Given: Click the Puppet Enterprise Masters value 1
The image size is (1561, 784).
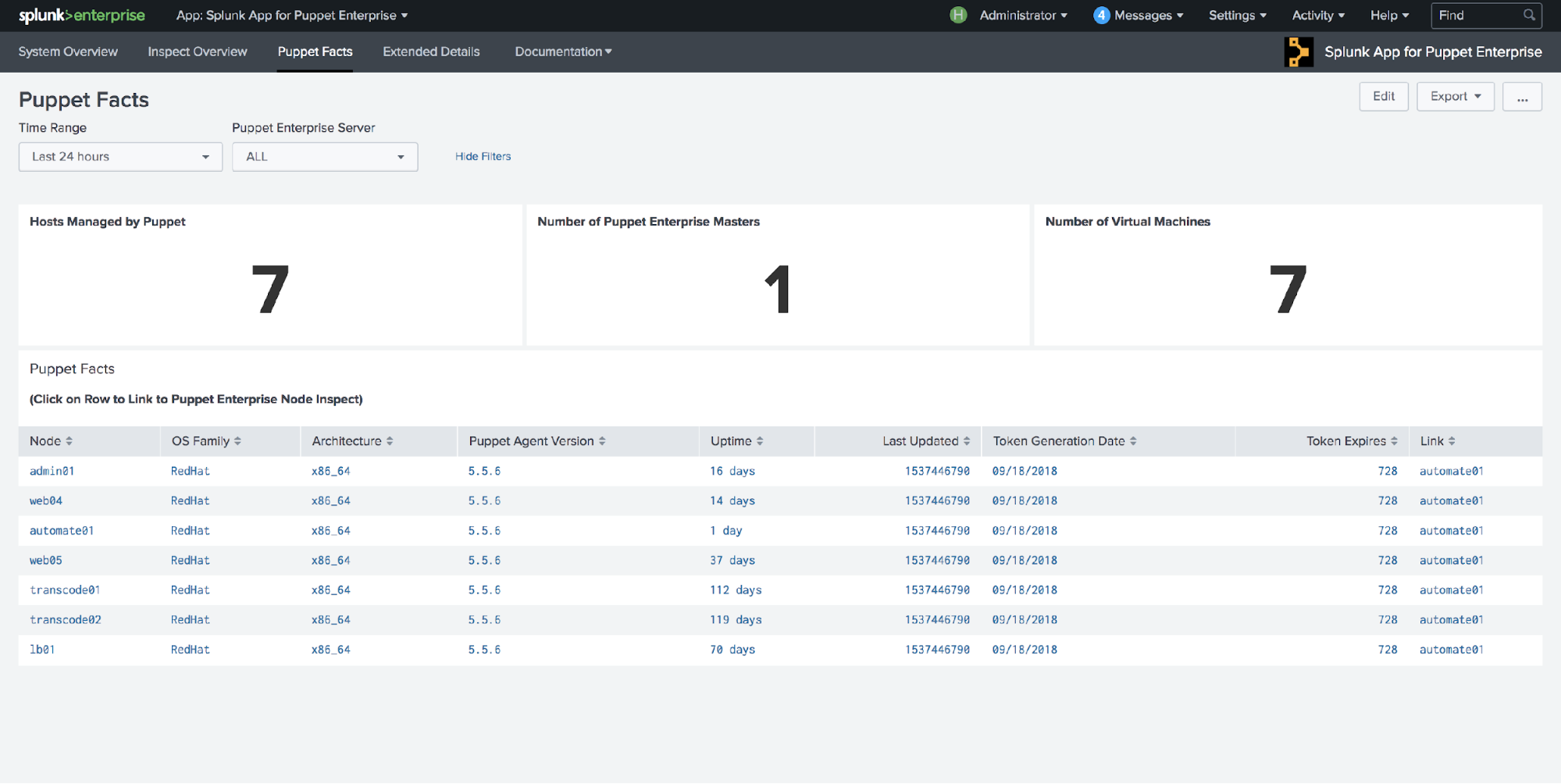Looking at the screenshot, I should pos(778,290).
